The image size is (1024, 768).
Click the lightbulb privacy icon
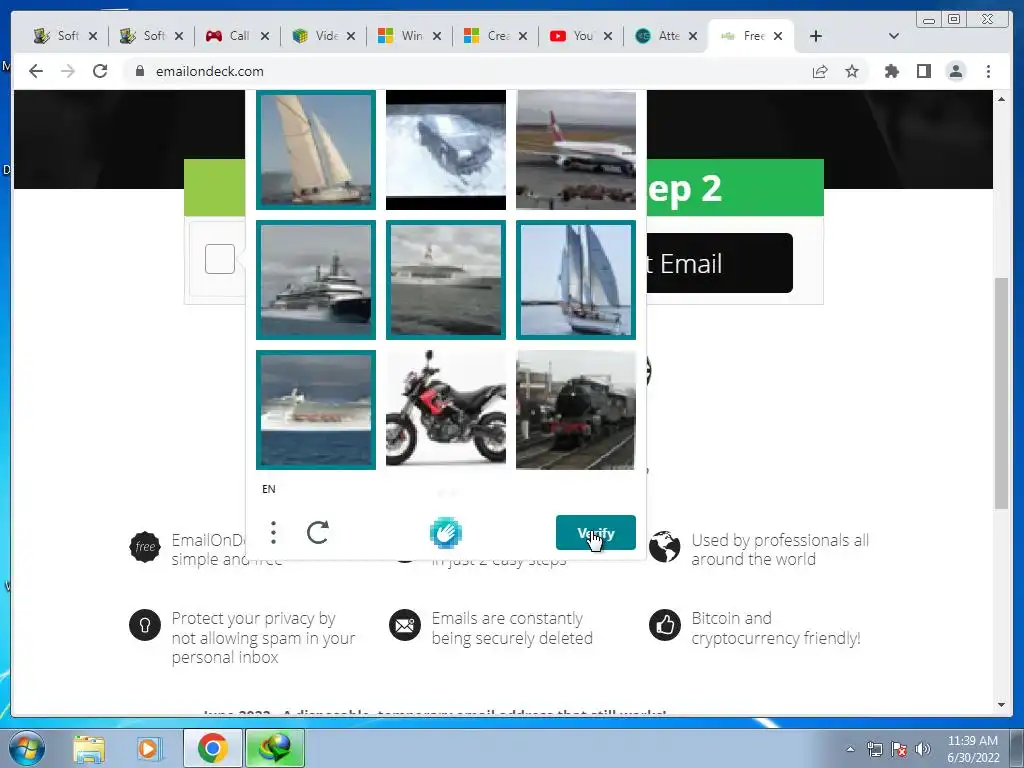[145, 625]
